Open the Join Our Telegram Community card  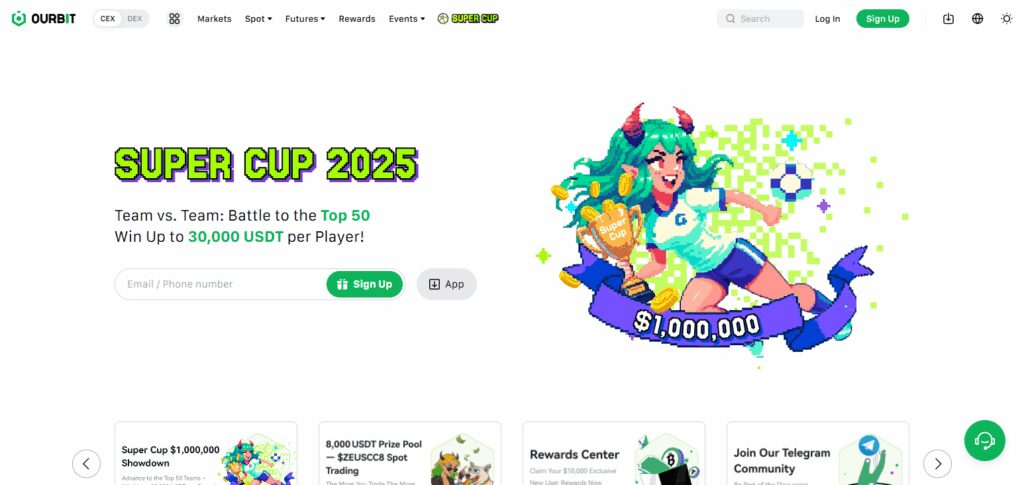(x=818, y=453)
